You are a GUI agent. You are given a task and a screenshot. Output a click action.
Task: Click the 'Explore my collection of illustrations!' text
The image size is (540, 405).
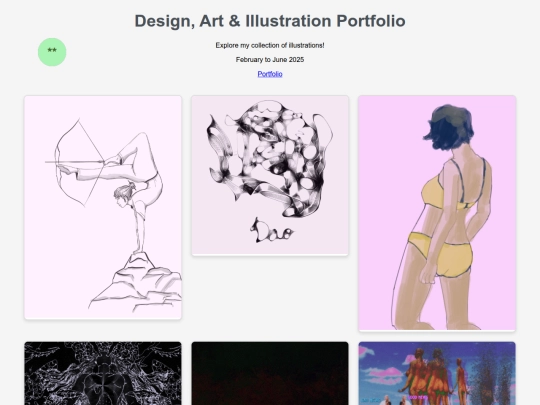[270, 45]
